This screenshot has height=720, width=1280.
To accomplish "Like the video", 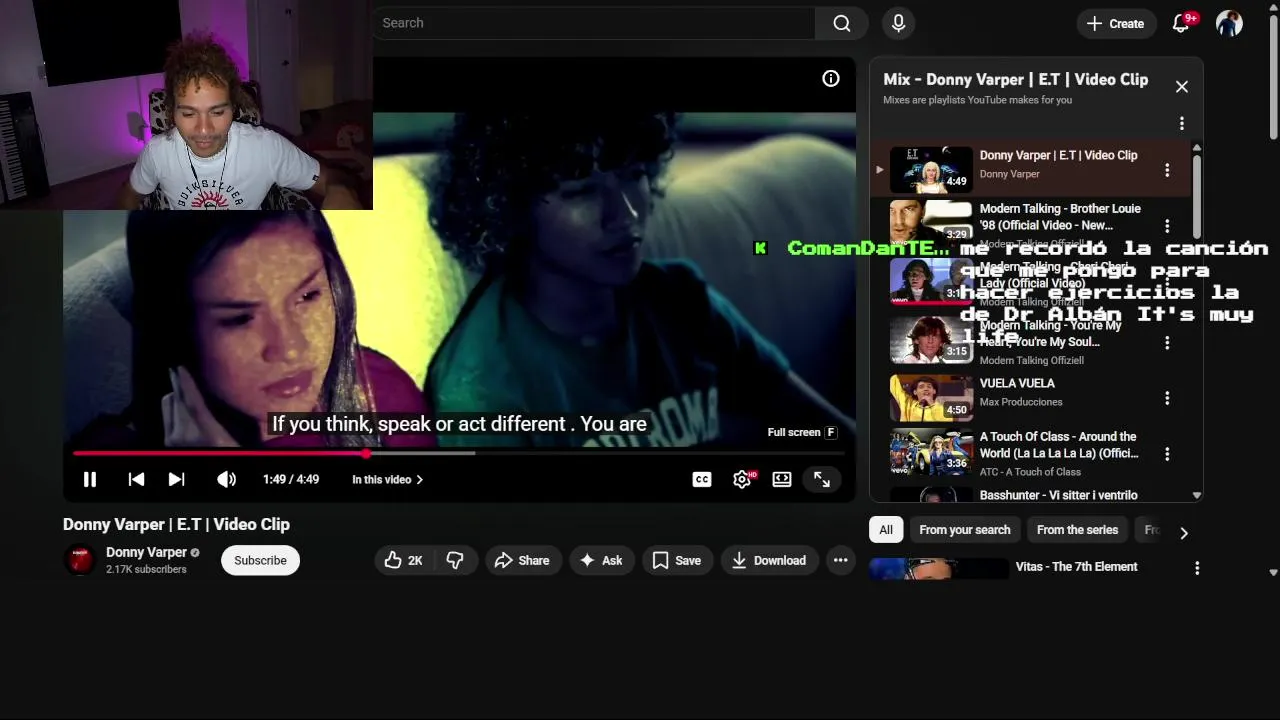I will click(404, 561).
